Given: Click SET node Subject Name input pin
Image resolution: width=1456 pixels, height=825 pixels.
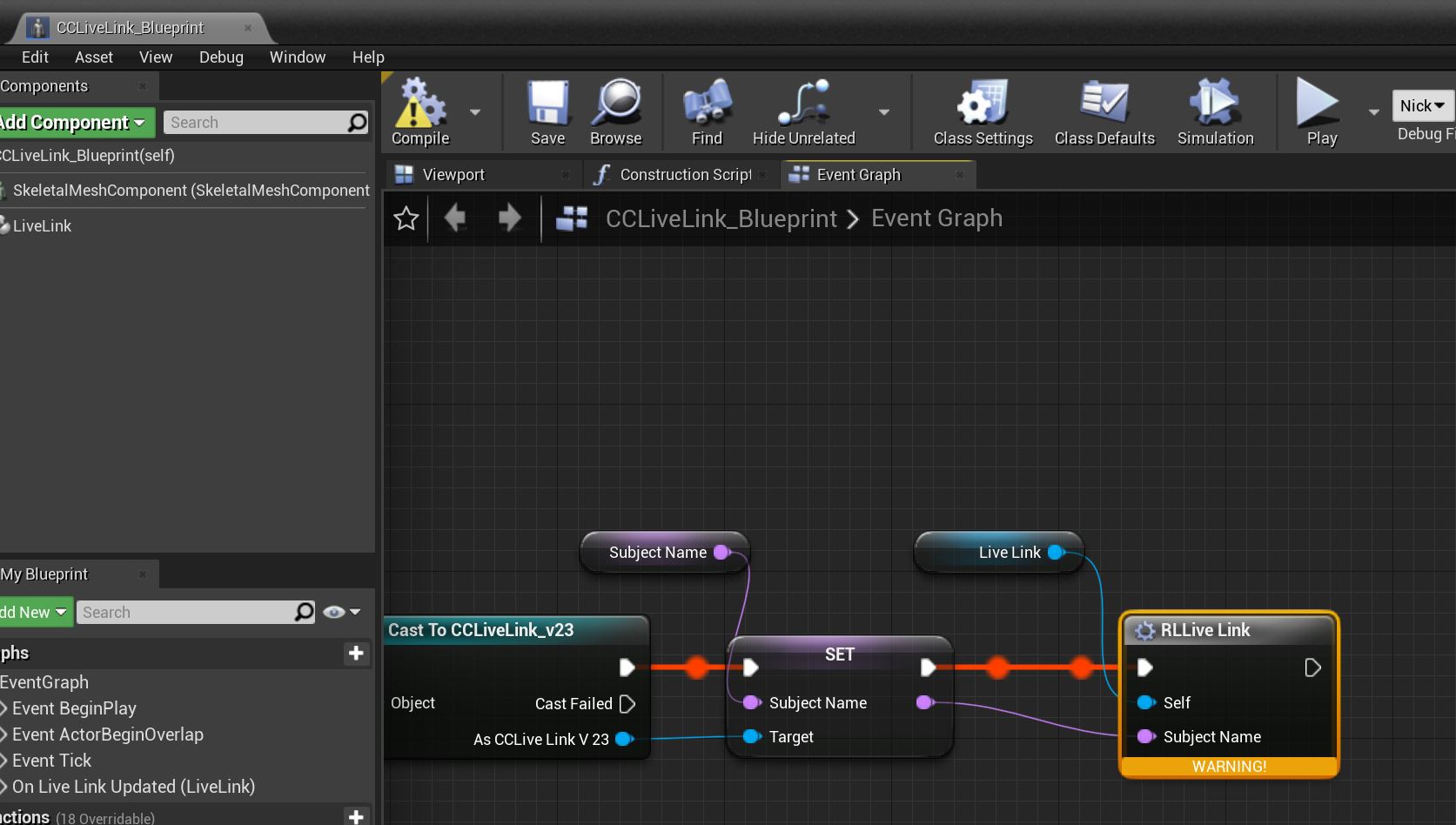Looking at the screenshot, I should [752, 703].
